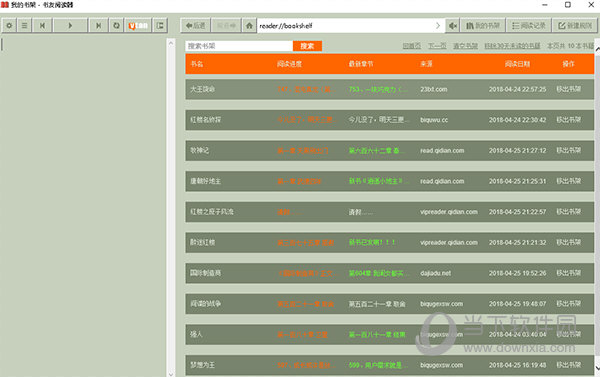The width and height of the screenshot is (600, 377).
Task: Open book 牧神记
Action: (200, 150)
